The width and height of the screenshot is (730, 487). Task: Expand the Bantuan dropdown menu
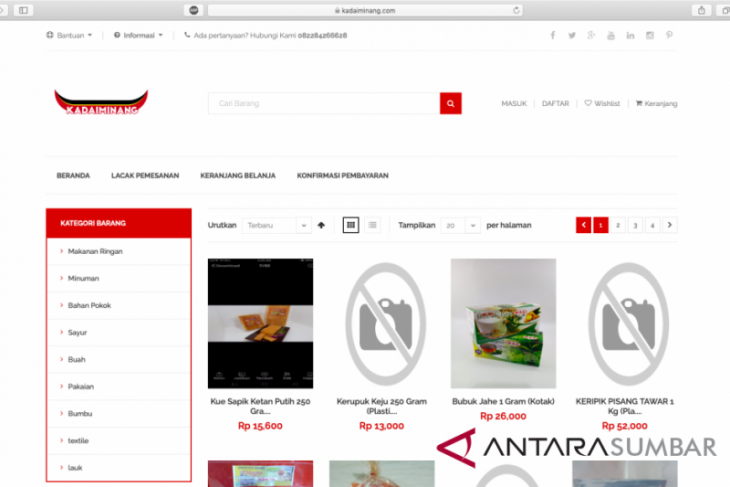[69, 35]
